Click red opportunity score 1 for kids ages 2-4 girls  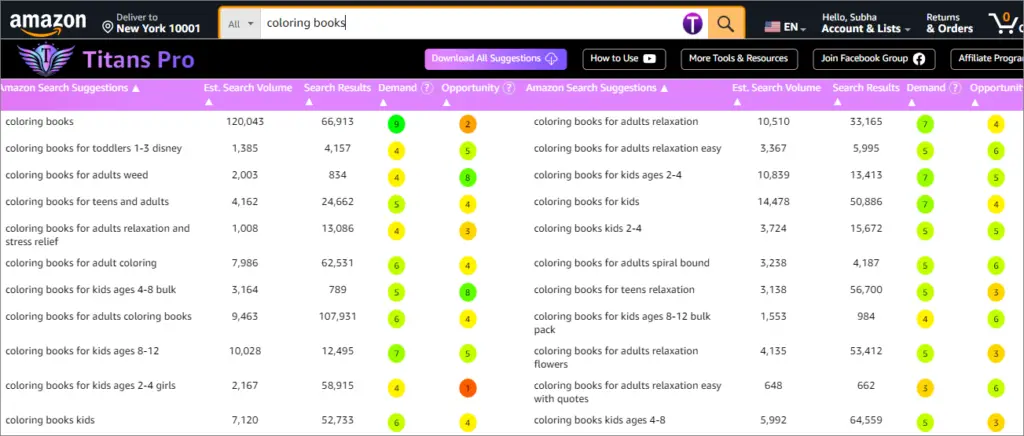(468, 388)
